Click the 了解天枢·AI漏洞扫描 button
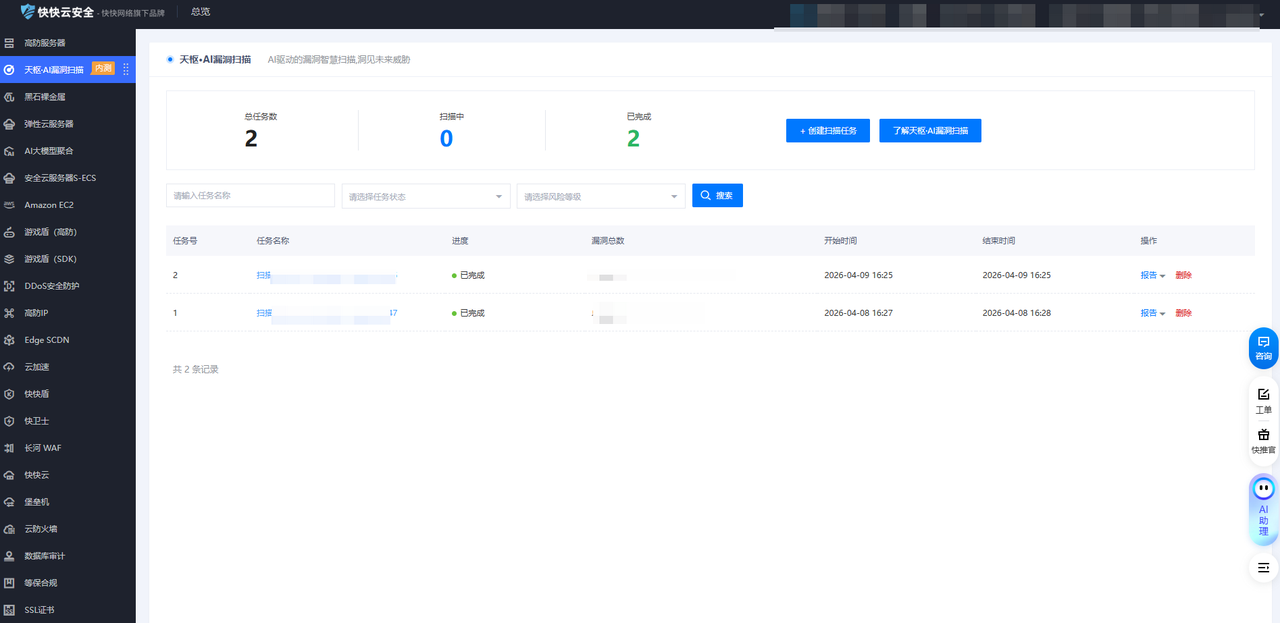Viewport: 1280px width, 623px height. (x=930, y=131)
